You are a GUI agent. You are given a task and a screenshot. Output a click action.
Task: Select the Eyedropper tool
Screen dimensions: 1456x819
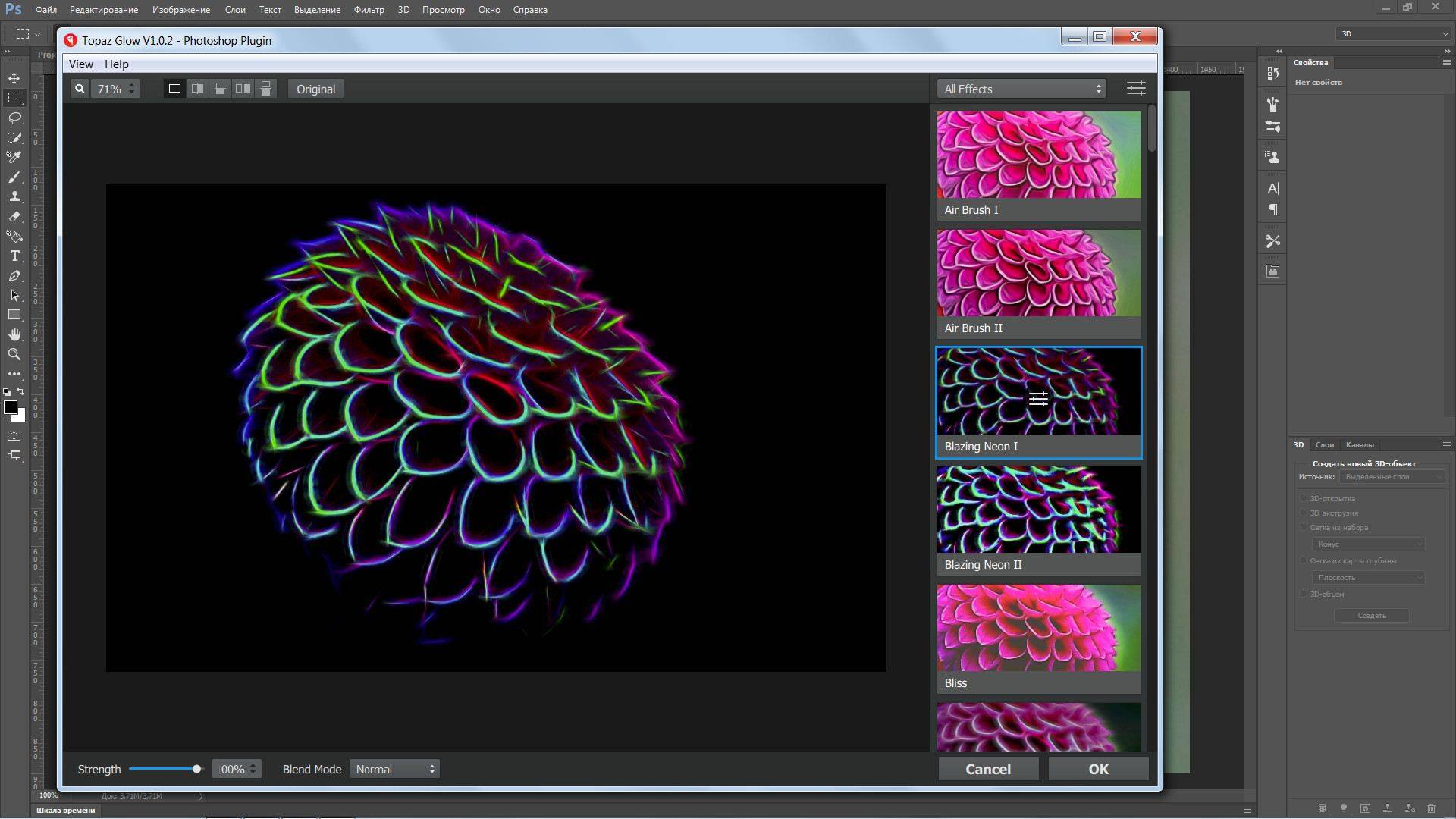pos(14,157)
